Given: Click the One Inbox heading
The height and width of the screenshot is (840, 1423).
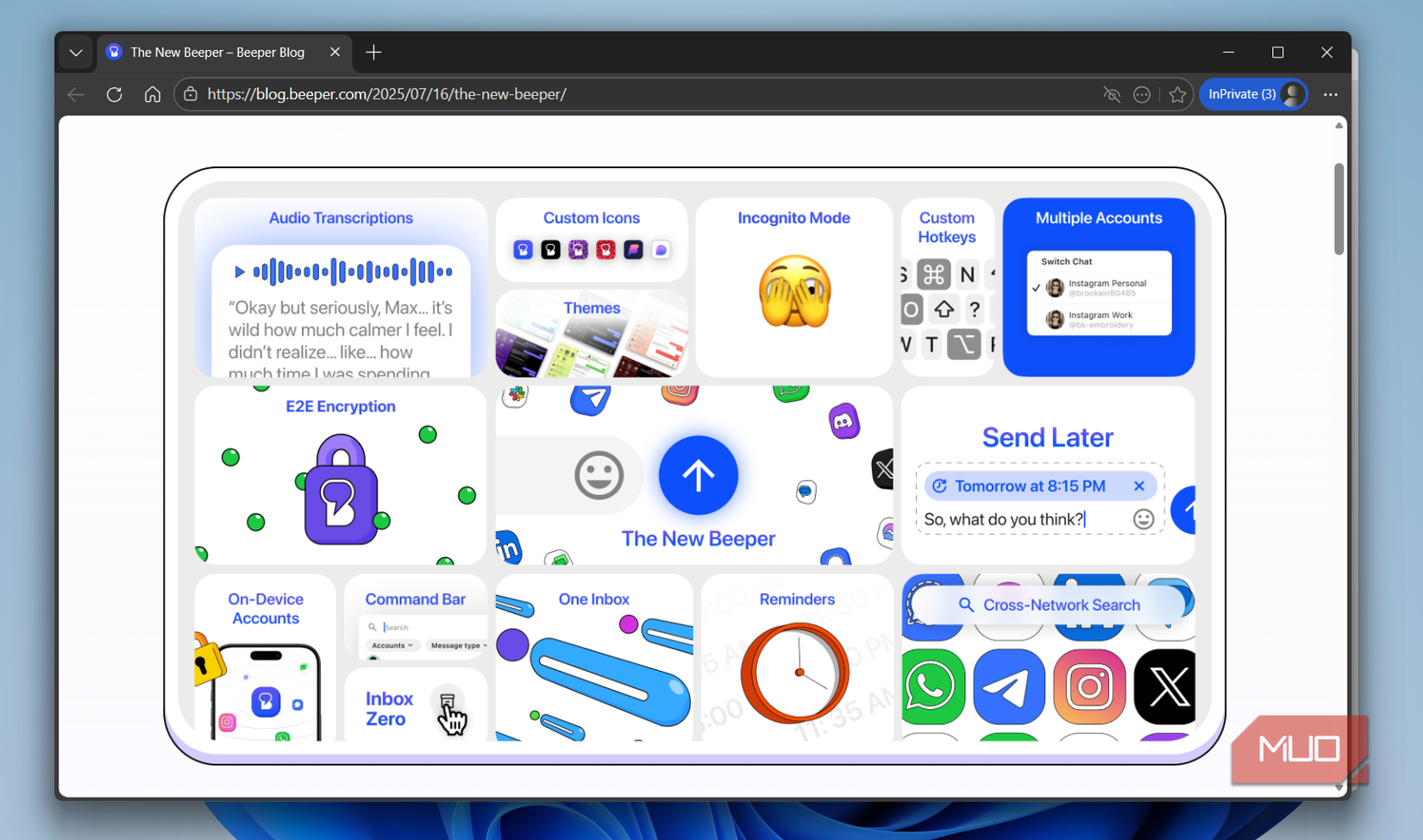Looking at the screenshot, I should pyautogui.click(x=594, y=599).
